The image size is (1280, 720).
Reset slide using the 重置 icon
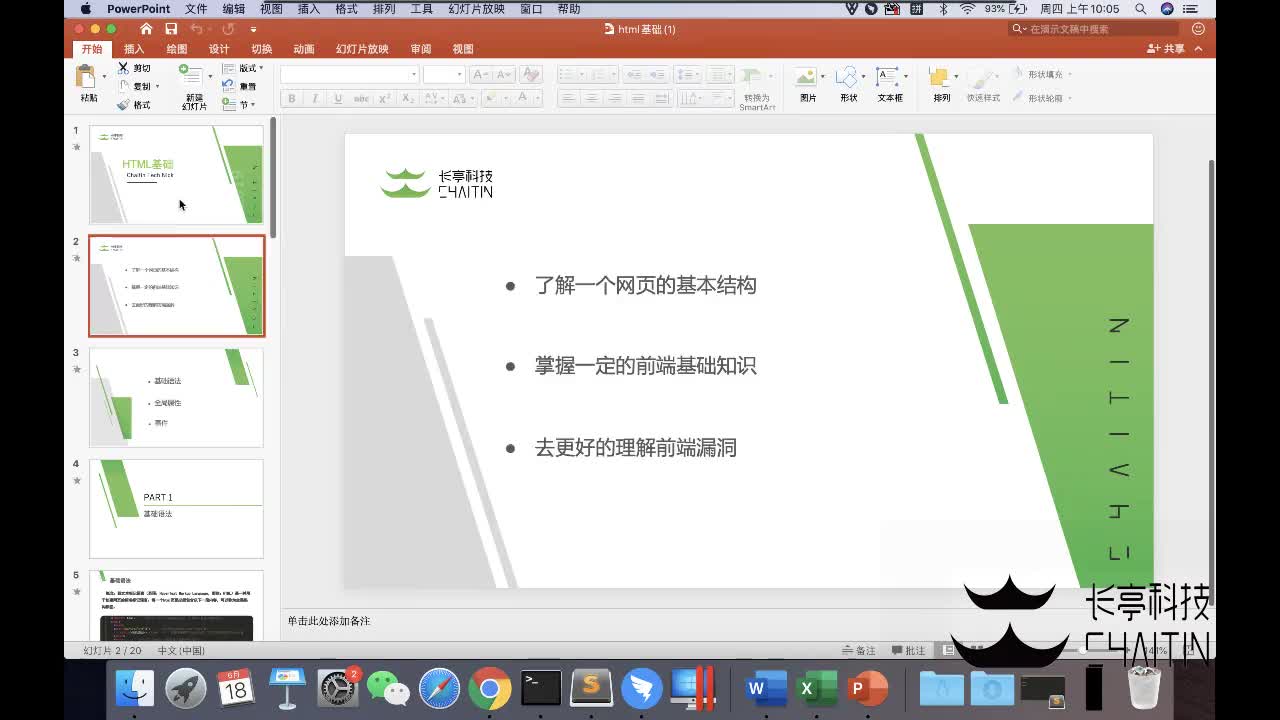pyautogui.click(x=240, y=86)
